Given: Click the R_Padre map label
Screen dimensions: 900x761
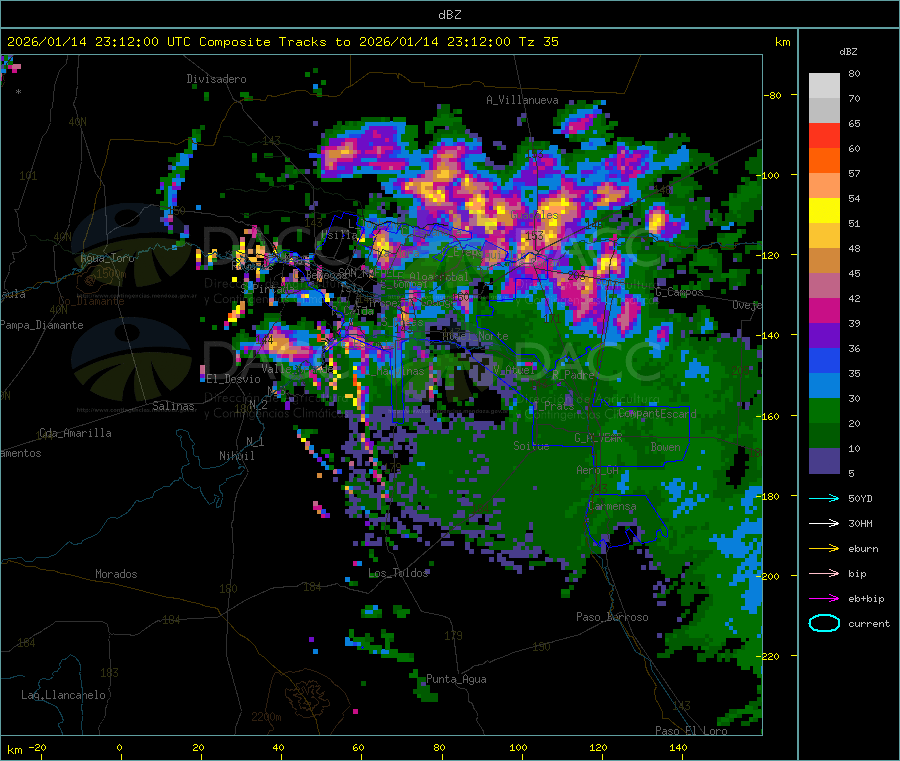Looking at the screenshot, I should (x=573, y=375).
